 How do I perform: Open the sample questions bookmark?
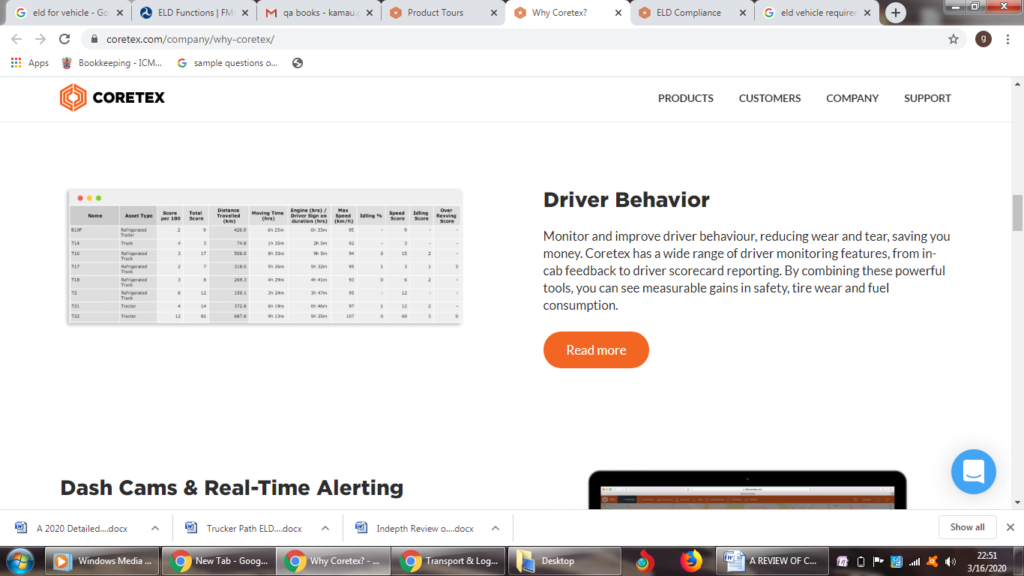(x=227, y=63)
